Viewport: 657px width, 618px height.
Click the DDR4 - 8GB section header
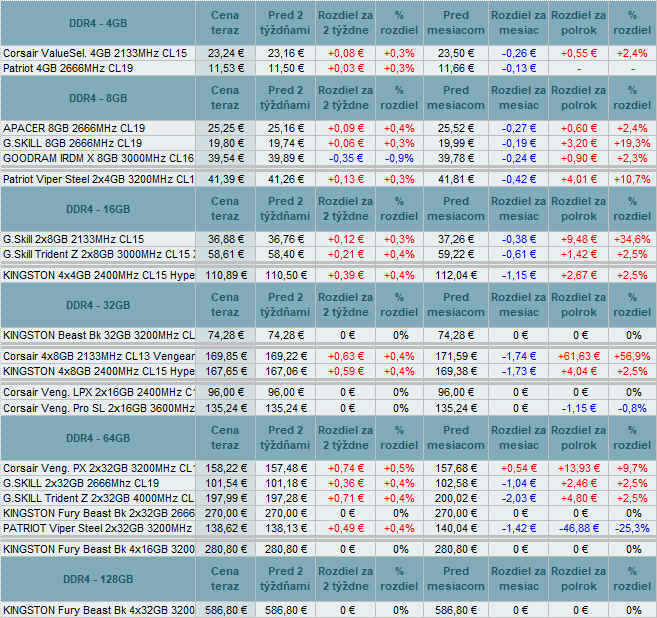98,98
